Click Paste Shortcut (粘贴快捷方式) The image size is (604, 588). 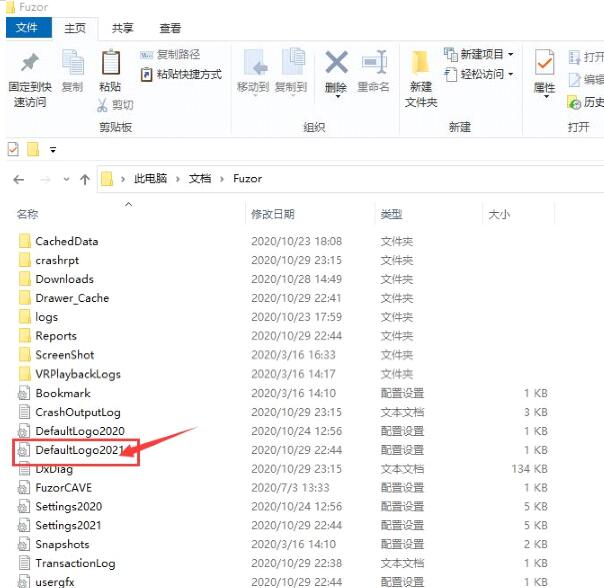(181, 74)
